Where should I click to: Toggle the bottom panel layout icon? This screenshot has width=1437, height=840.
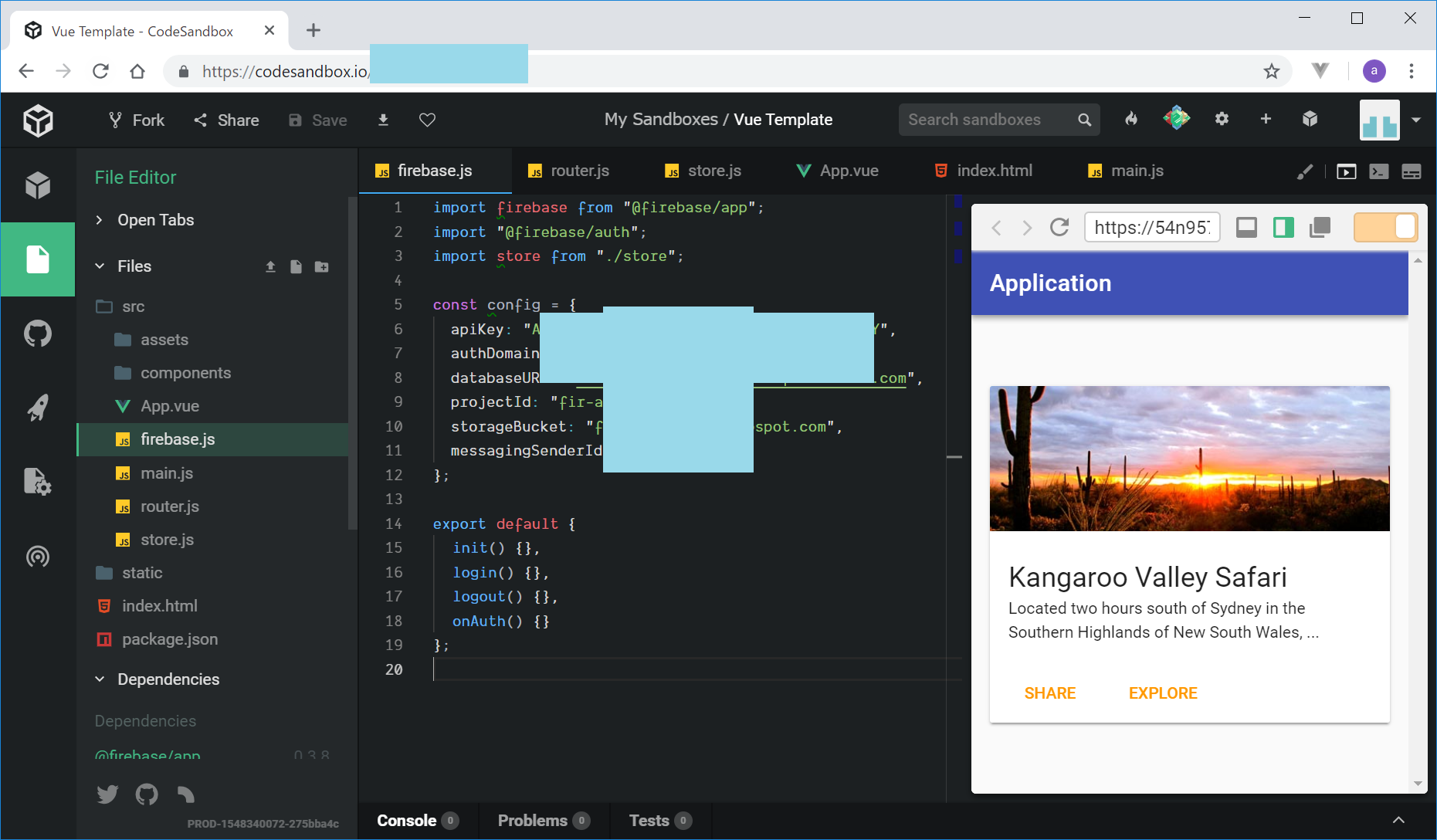pyautogui.click(x=1246, y=228)
